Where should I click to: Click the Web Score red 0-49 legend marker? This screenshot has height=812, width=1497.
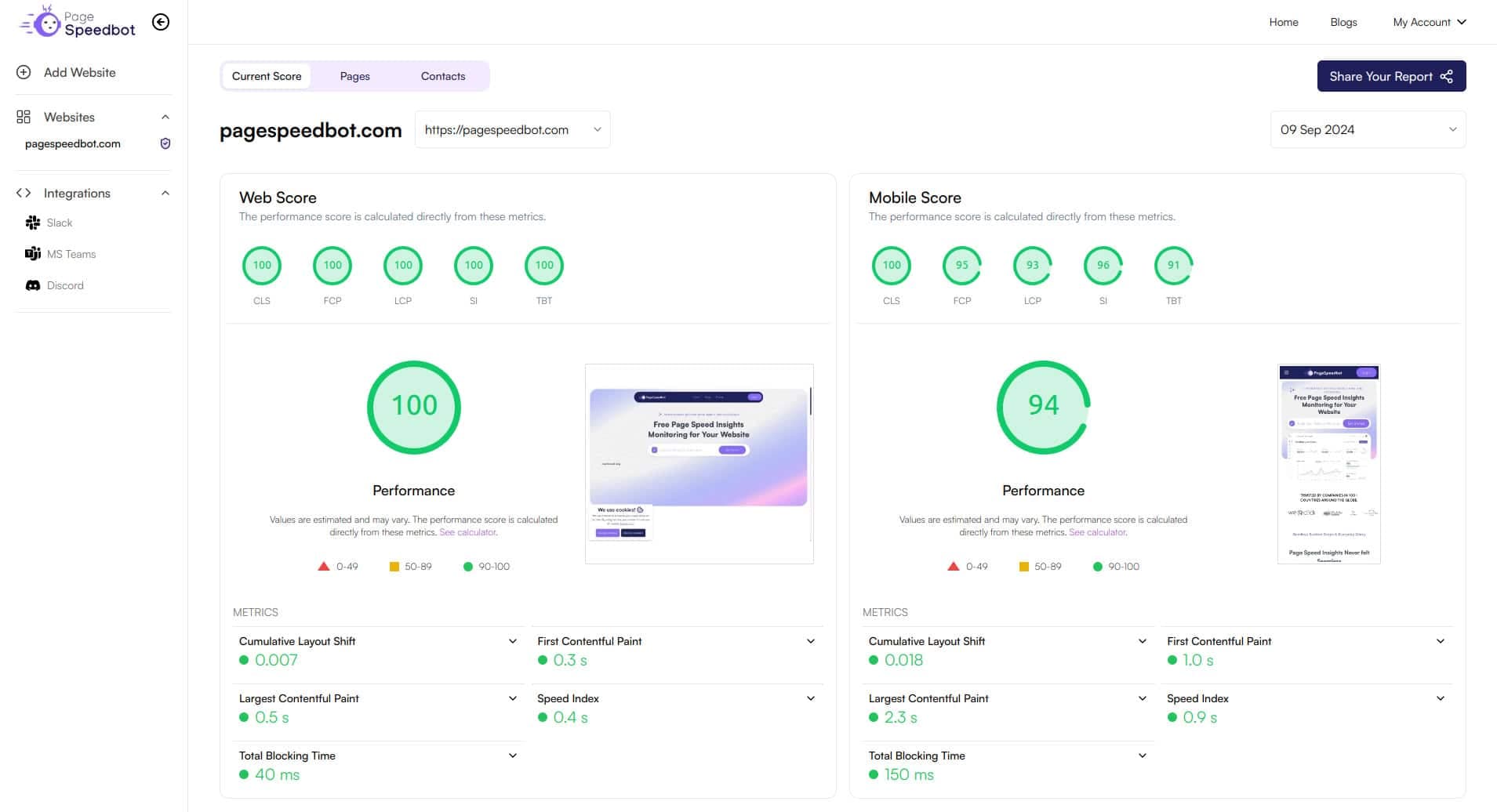tap(324, 566)
